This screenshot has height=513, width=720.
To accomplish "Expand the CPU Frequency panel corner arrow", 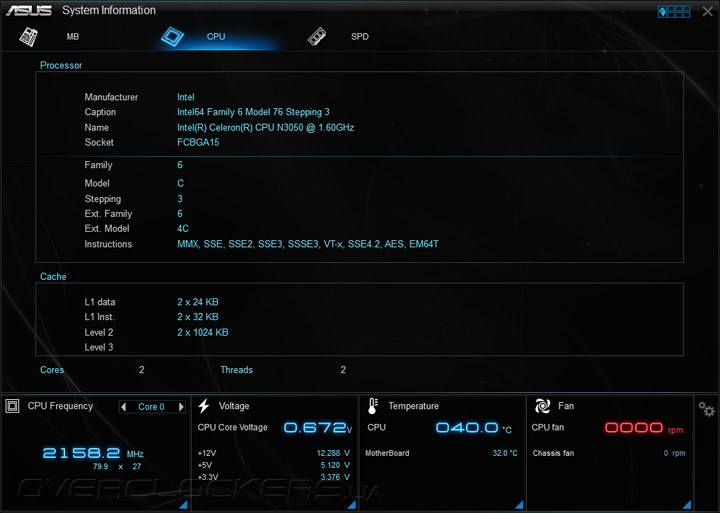I will click(x=183, y=505).
